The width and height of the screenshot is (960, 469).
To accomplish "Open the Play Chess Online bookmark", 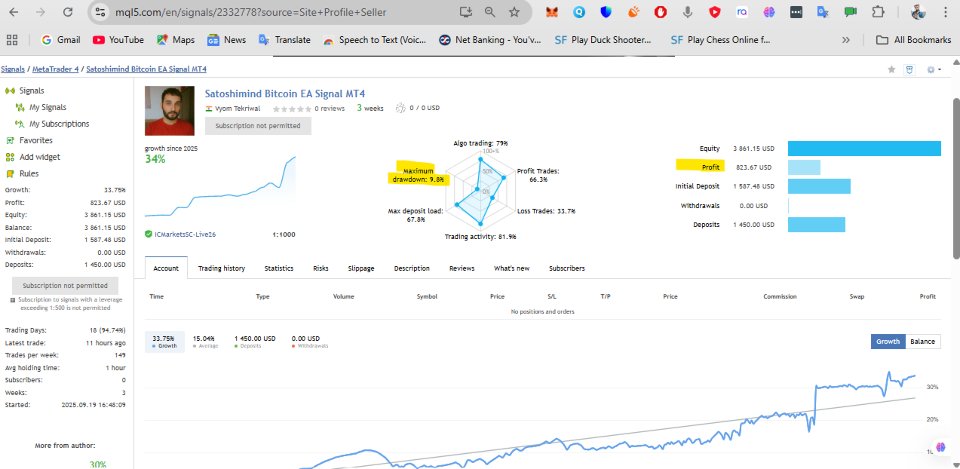I will (x=721, y=40).
